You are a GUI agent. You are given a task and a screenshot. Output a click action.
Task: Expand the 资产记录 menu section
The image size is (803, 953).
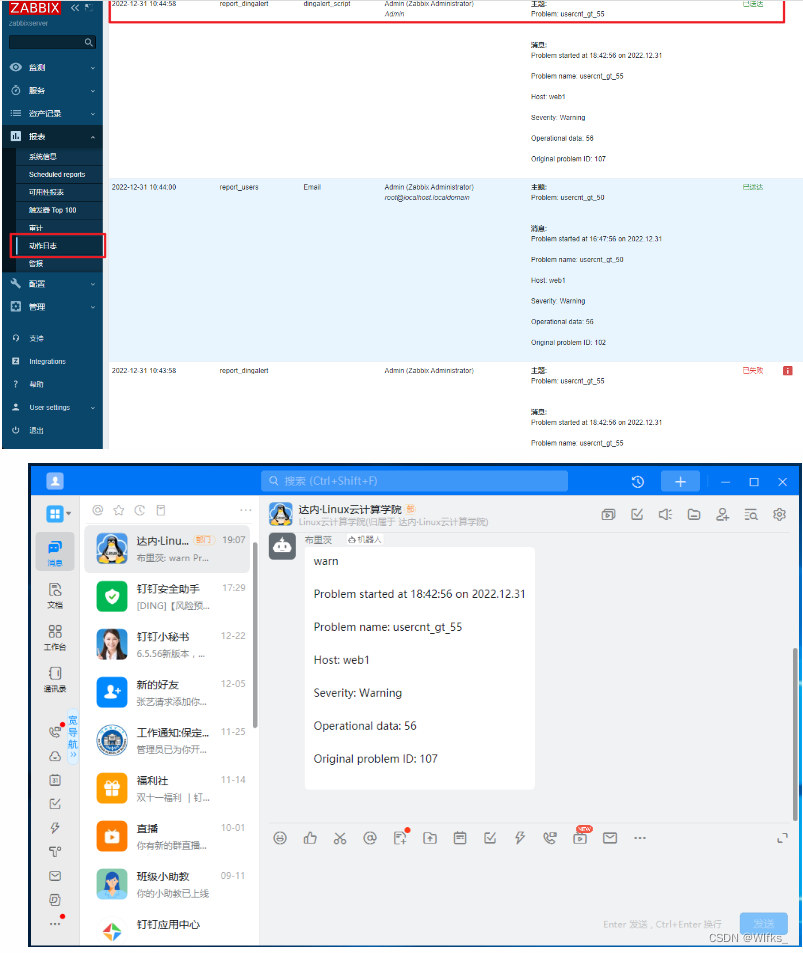pos(52,114)
